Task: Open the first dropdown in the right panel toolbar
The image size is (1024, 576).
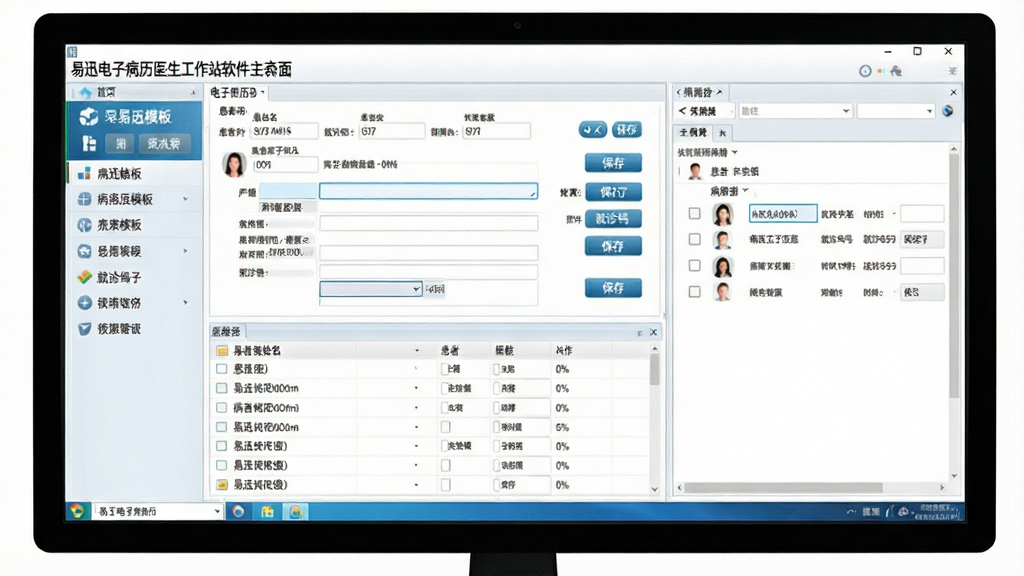Action: (x=795, y=111)
